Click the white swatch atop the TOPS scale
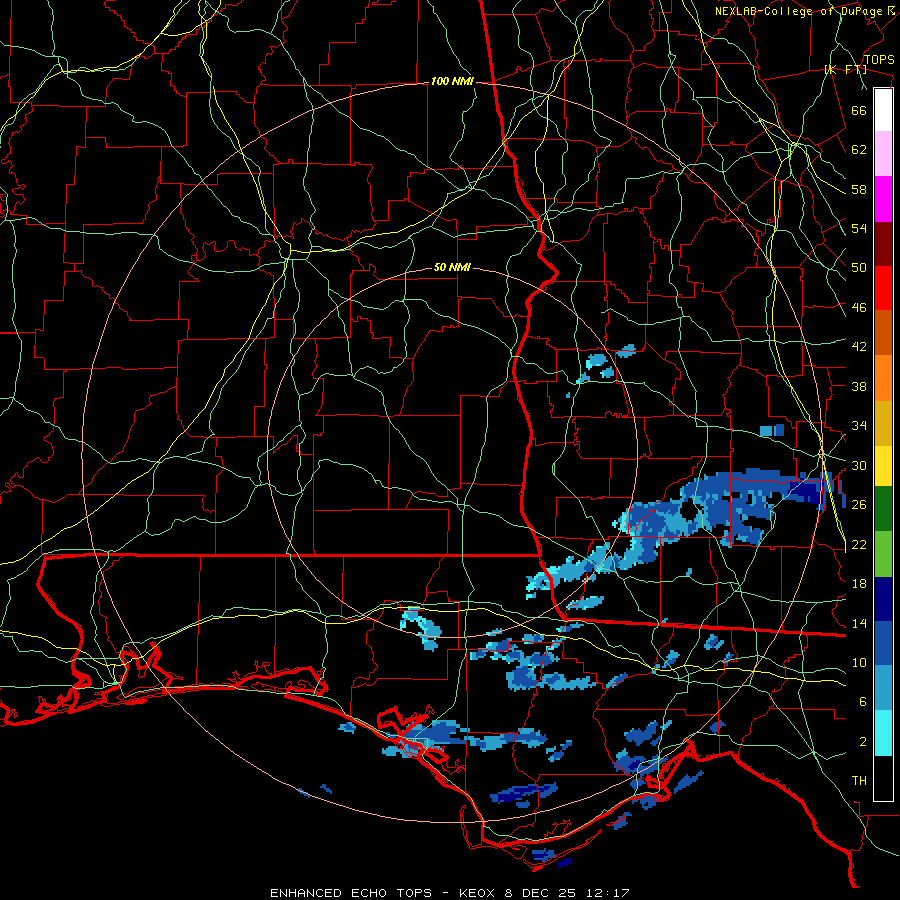This screenshot has width=900, height=900. pos(883,110)
